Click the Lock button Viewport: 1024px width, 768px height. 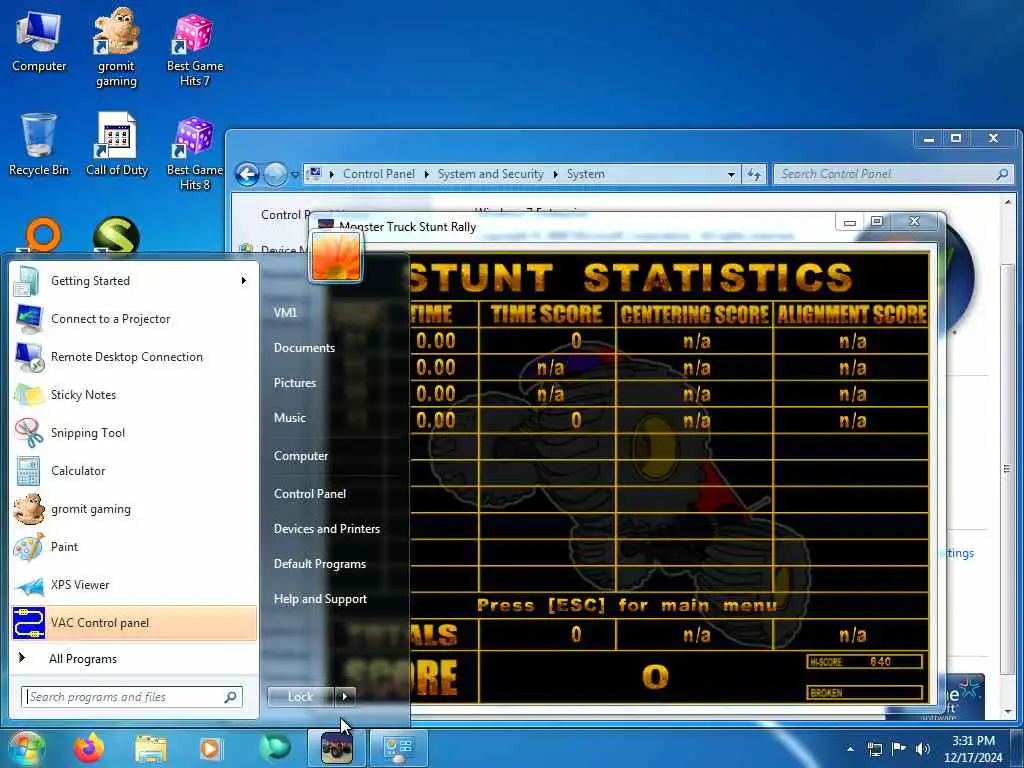[x=300, y=697]
